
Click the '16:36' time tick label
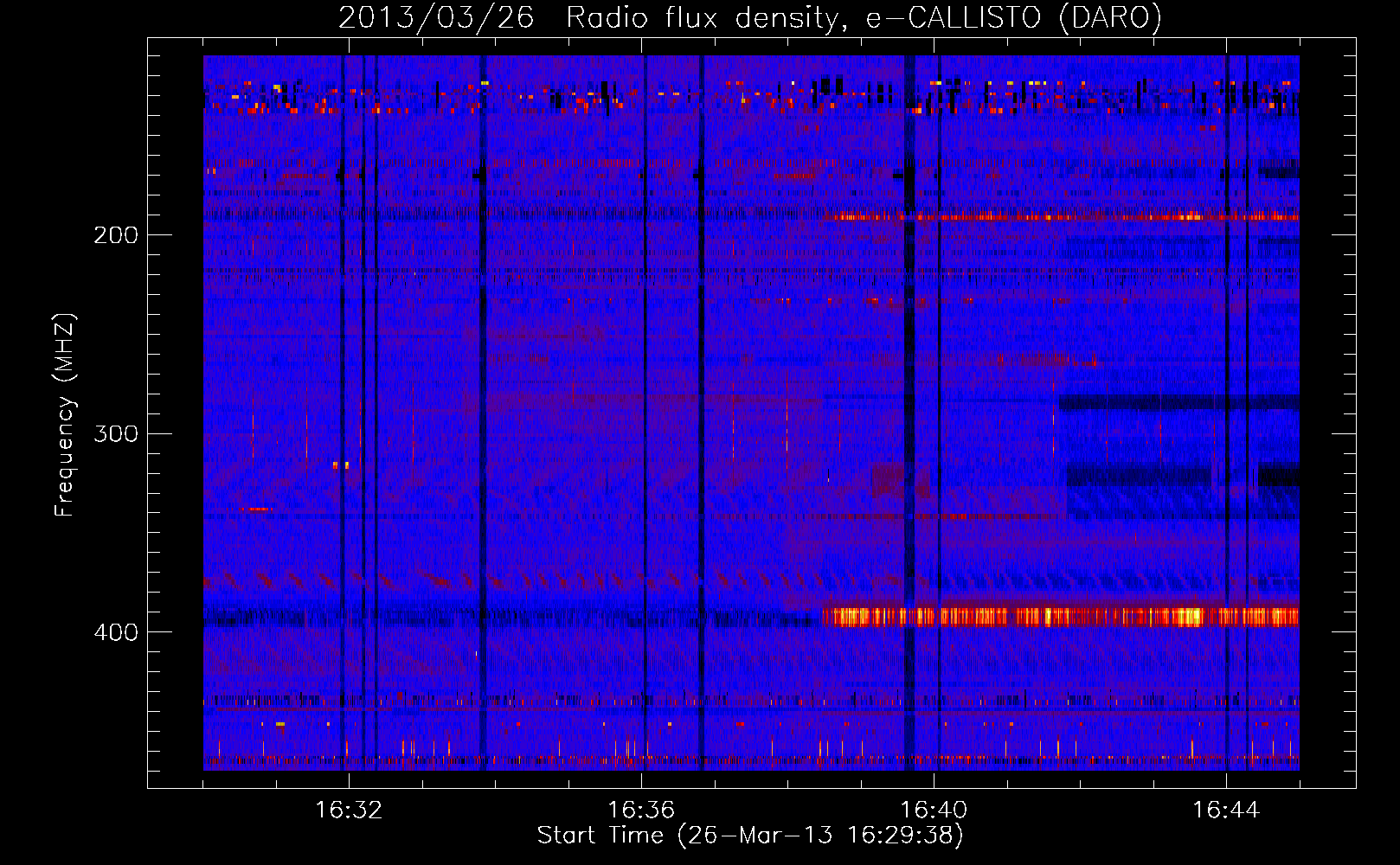pos(641,811)
